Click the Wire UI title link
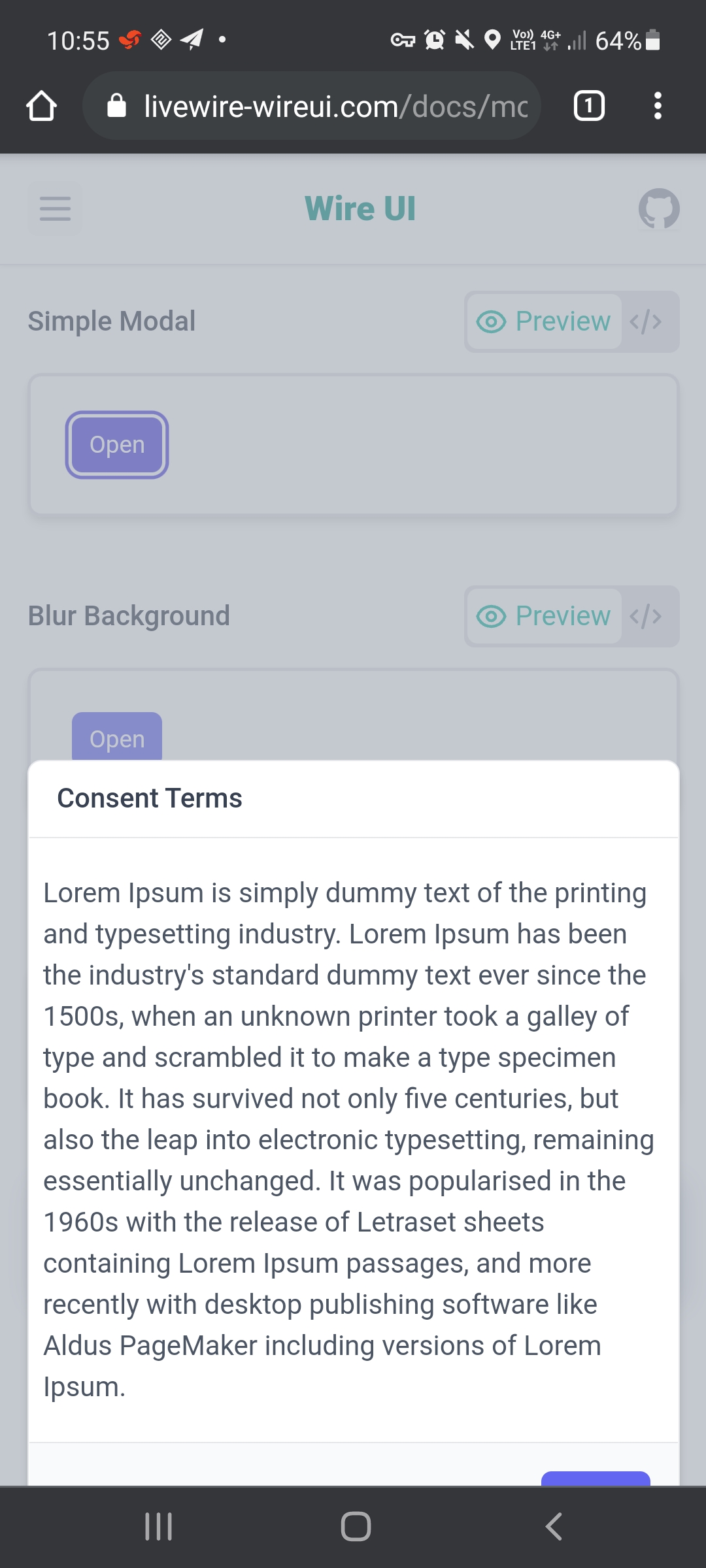This screenshot has width=706, height=1568. click(360, 208)
